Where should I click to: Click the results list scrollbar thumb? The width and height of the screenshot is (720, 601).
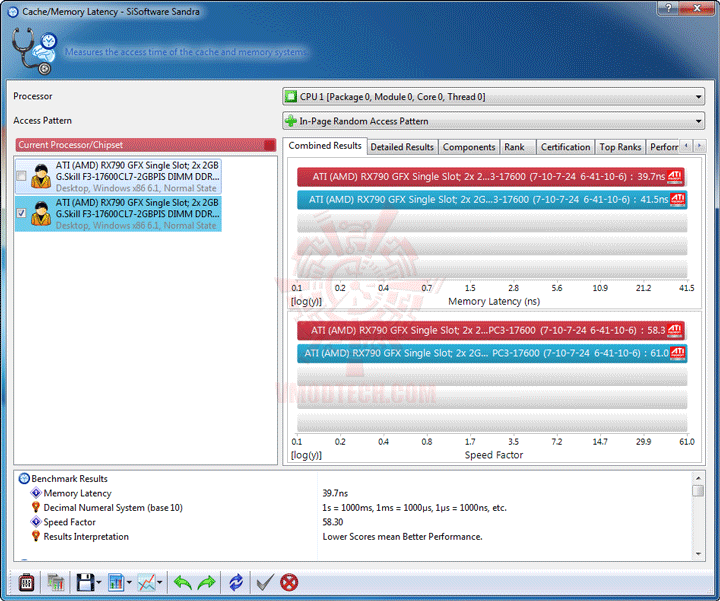[x=698, y=490]
